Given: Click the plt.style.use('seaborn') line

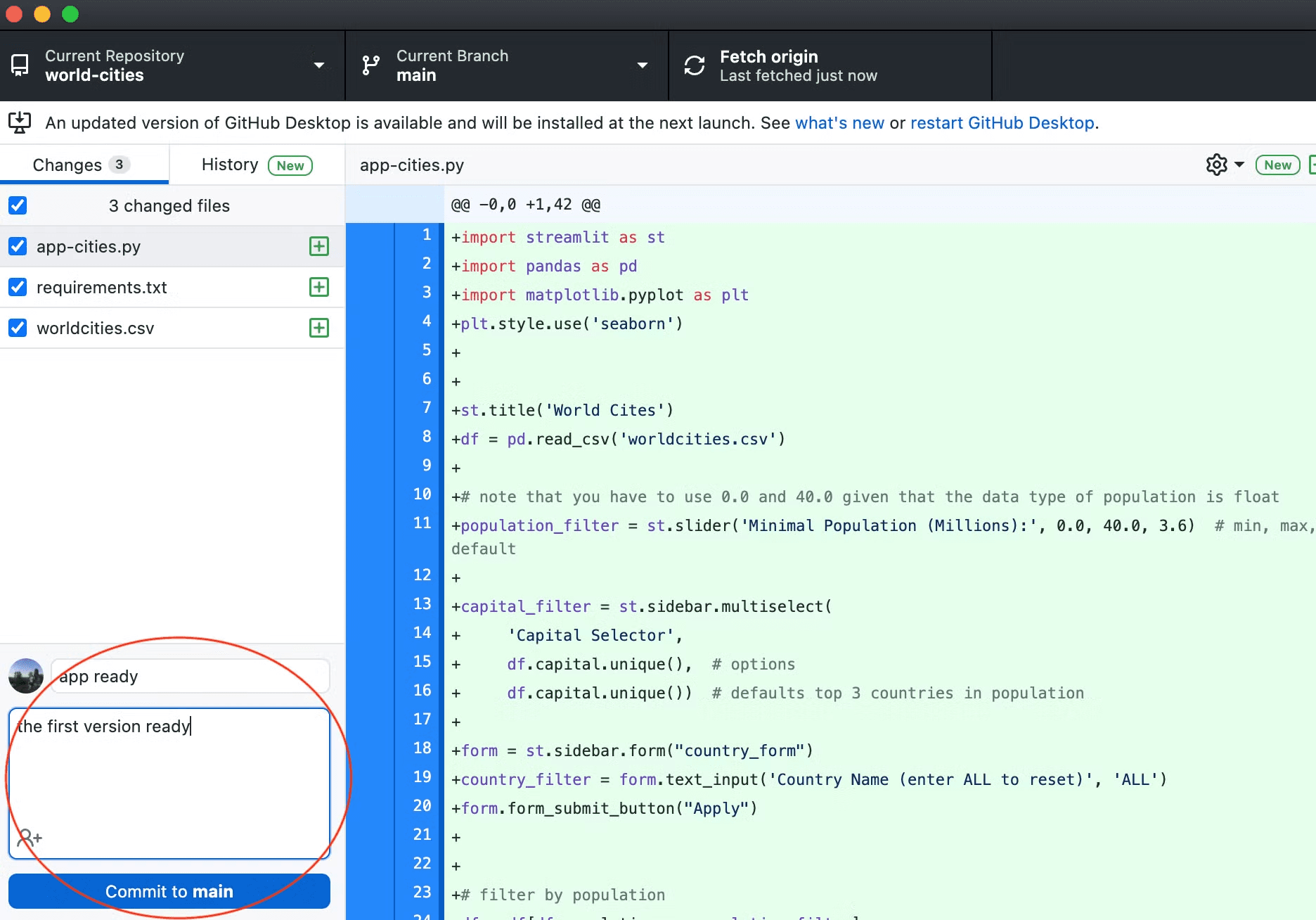Looking at the screenshot, I should 567,324.
